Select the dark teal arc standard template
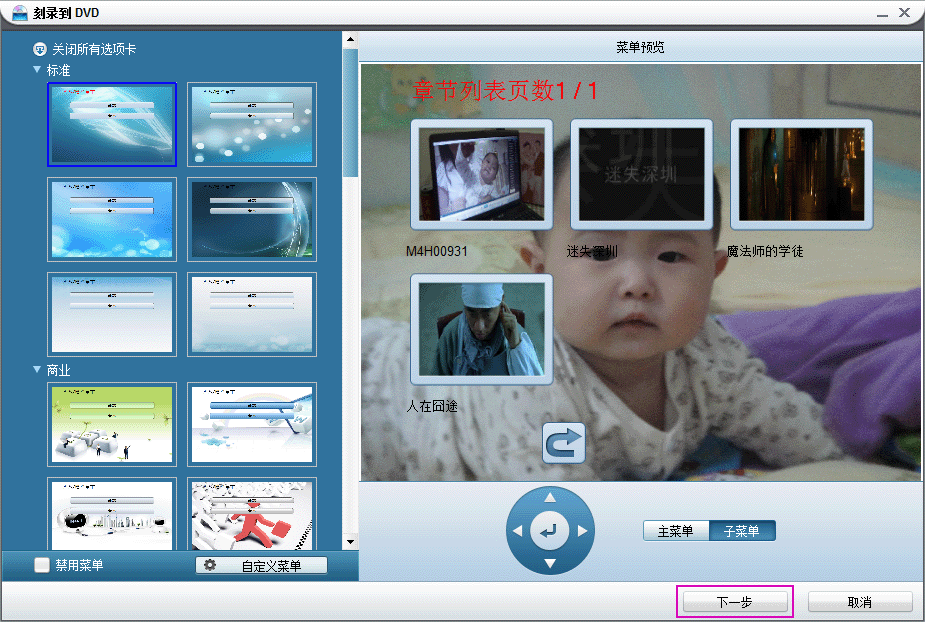925x622 pixels. coord(252,220)
